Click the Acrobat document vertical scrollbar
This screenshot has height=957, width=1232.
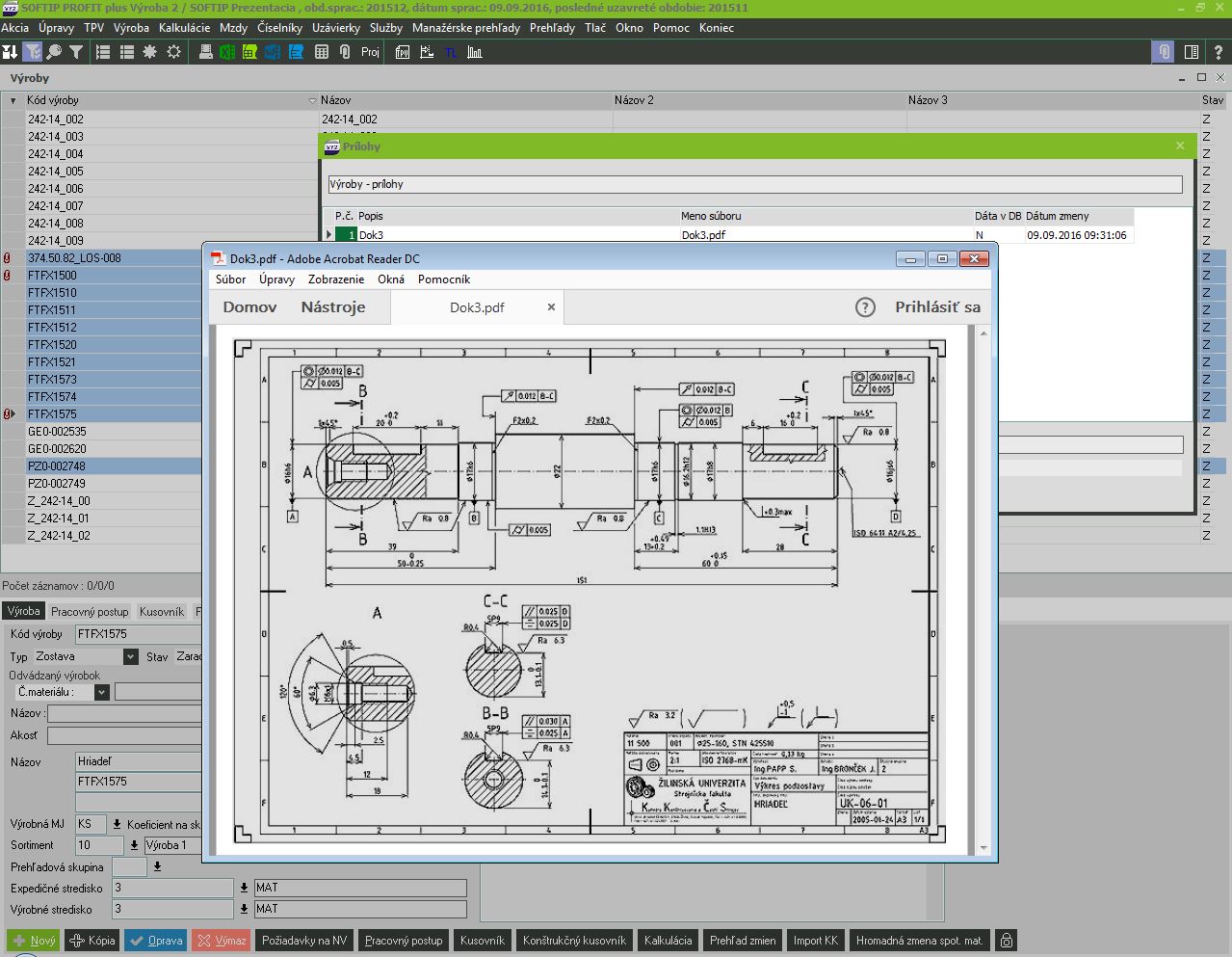pyautogui.click(x=983, y=590)
